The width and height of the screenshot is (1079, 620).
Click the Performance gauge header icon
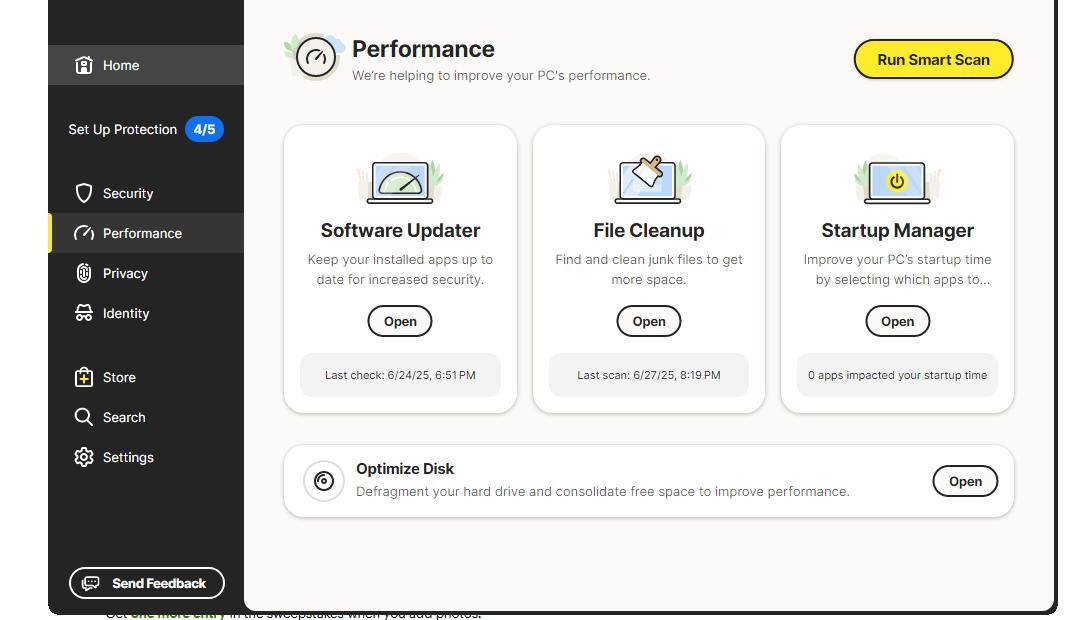point(316,58)
